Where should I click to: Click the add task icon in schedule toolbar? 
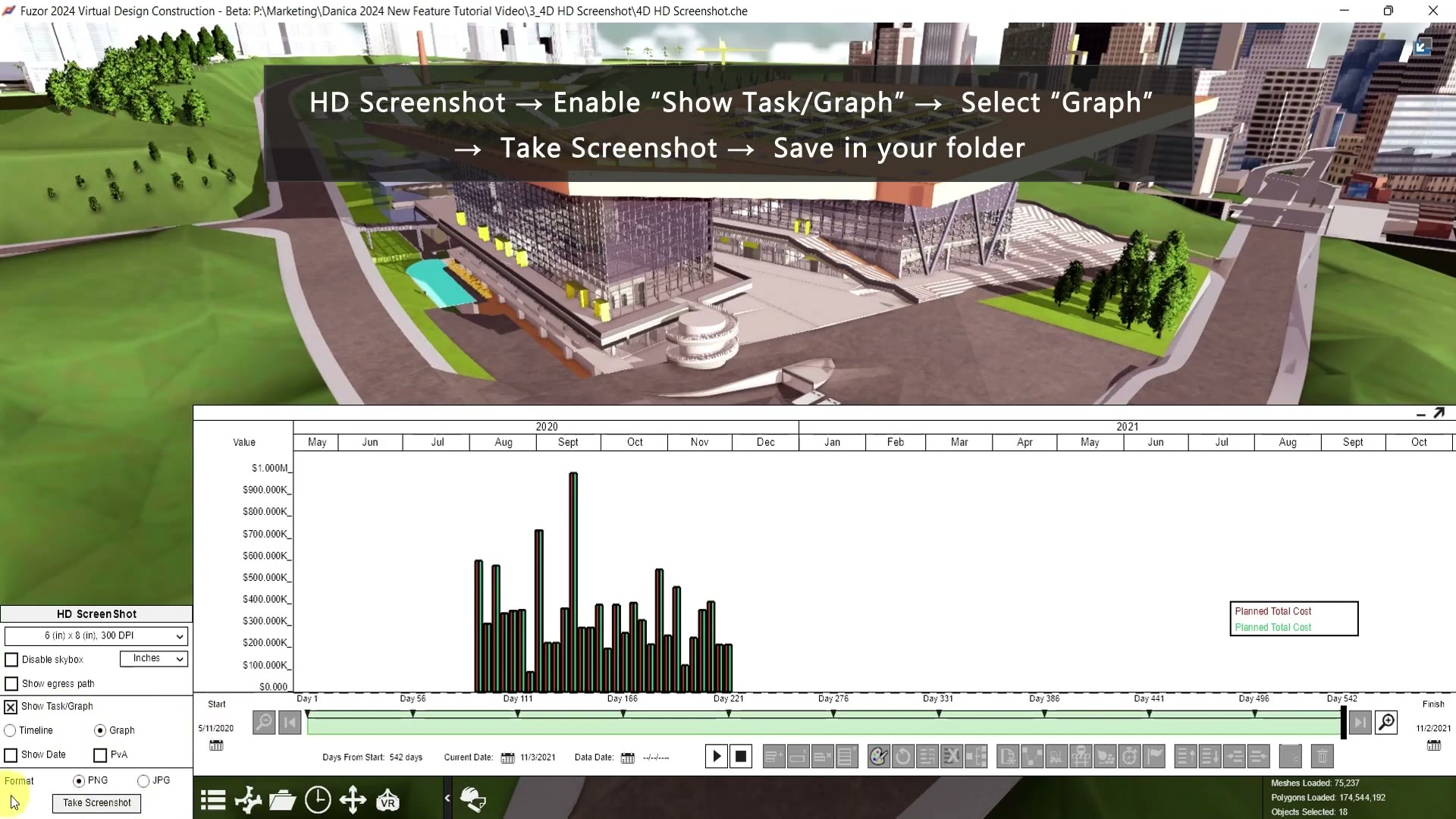(x=773, y=756)
